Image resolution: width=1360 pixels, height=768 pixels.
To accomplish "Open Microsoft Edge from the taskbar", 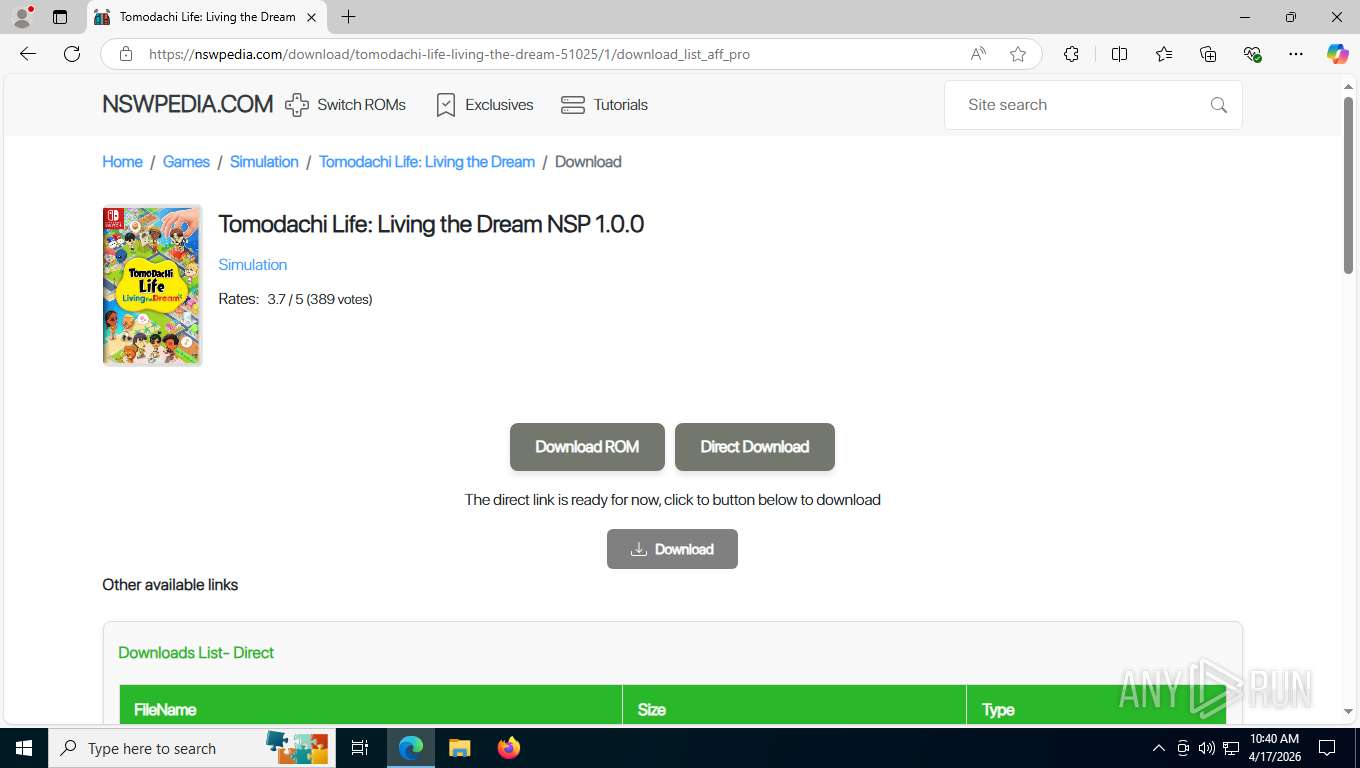I will tap(411, 748).
